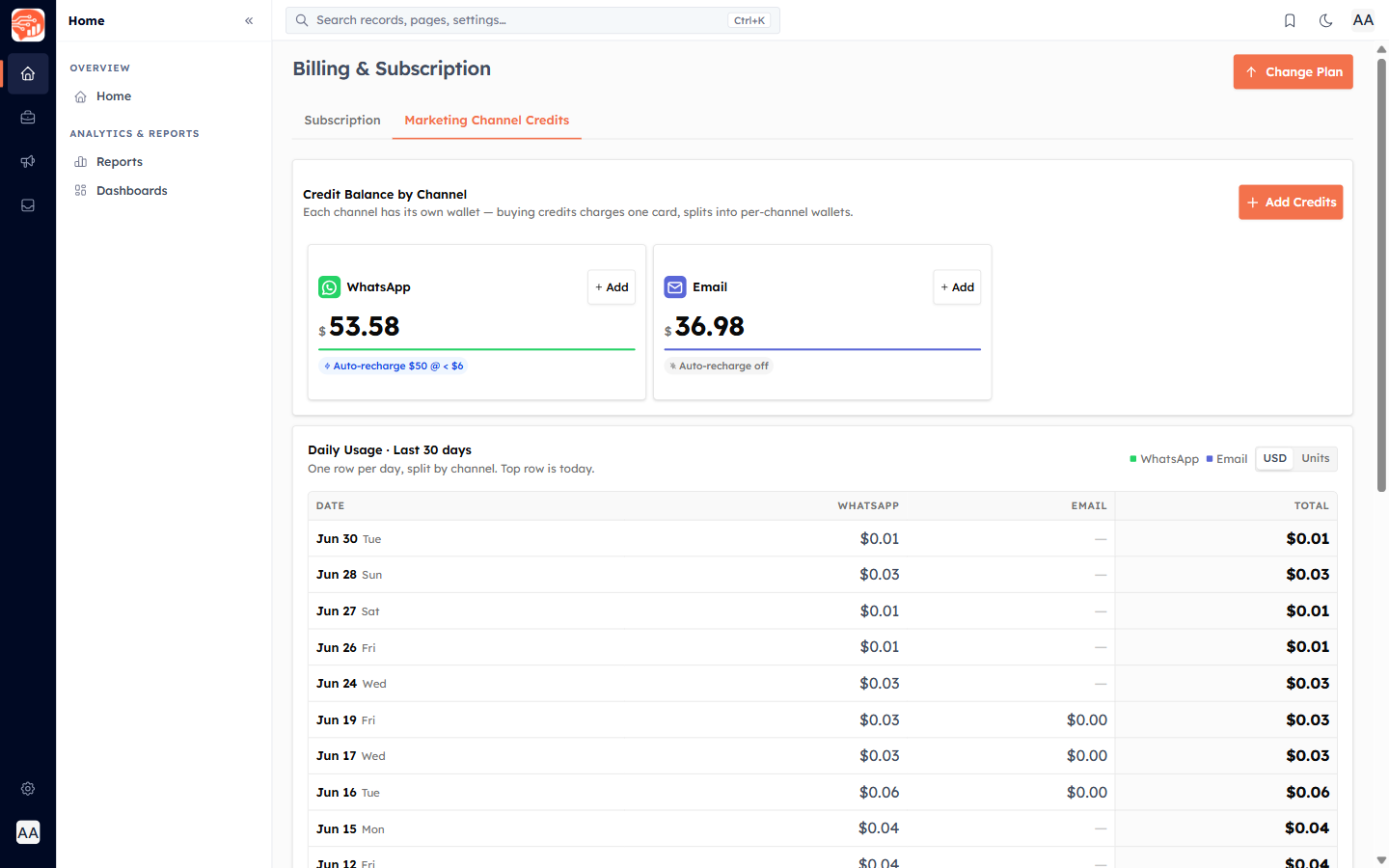Click the Jun 17 Wed row
The height and width of the screenshot is (868, 1389).
[x=823, y=756]
